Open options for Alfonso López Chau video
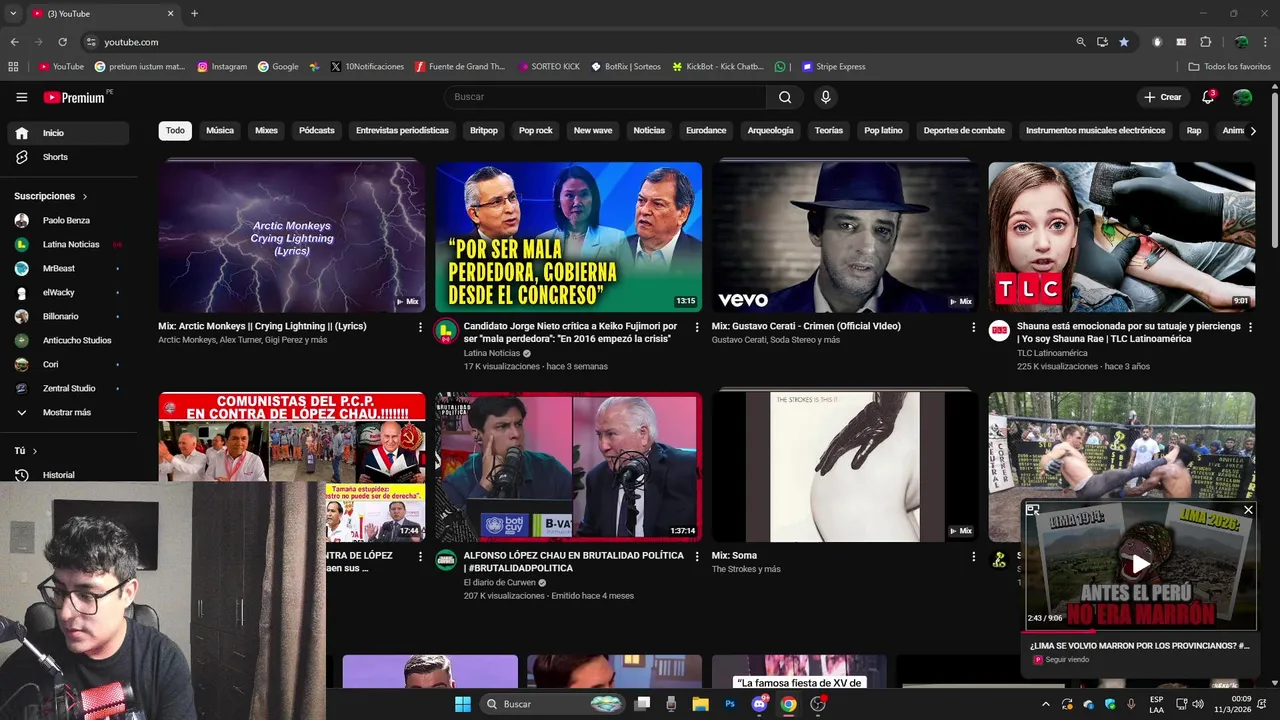This screenshot has width=1280, height=720. (697, 556)
